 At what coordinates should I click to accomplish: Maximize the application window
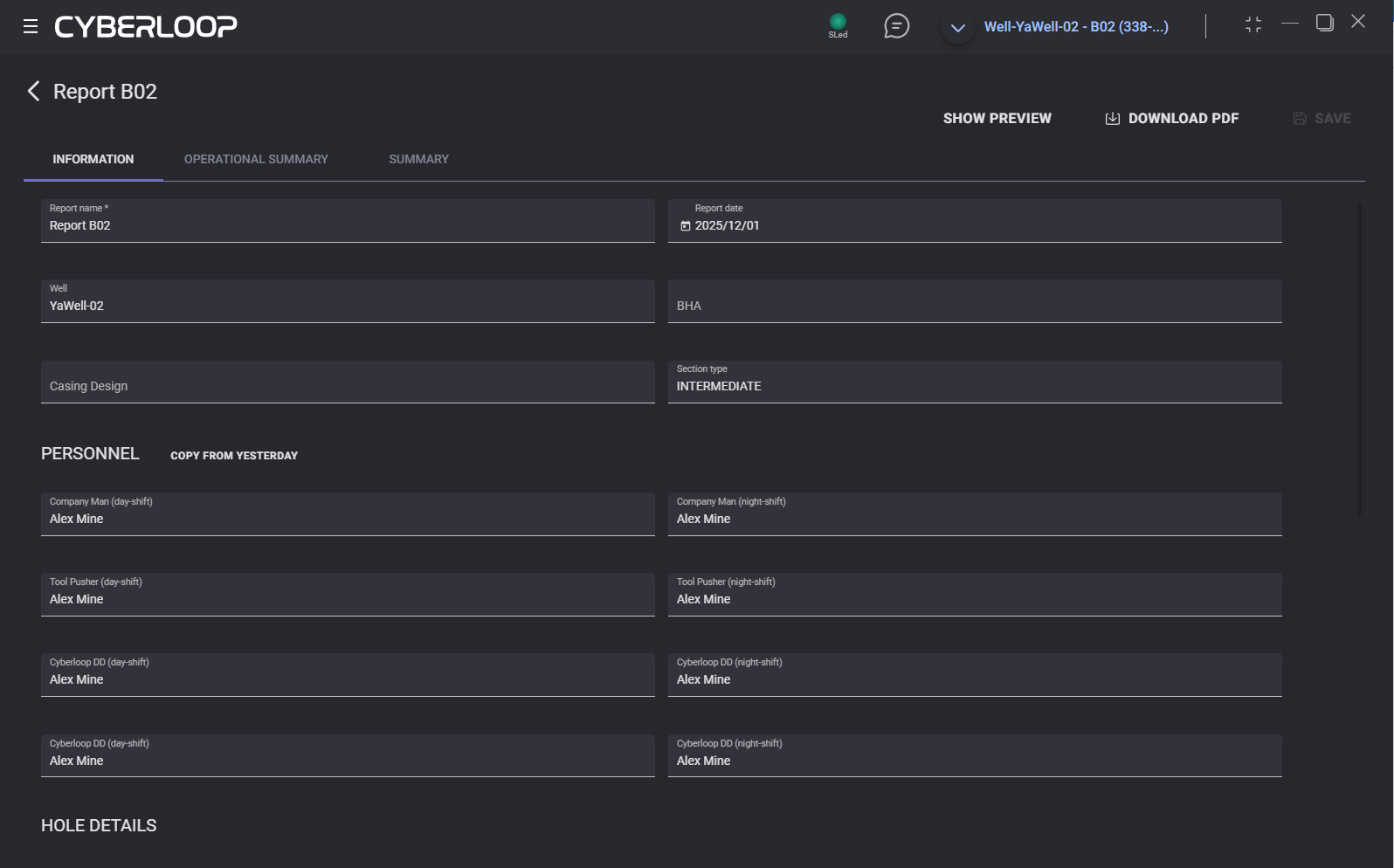pos(1324,23)
